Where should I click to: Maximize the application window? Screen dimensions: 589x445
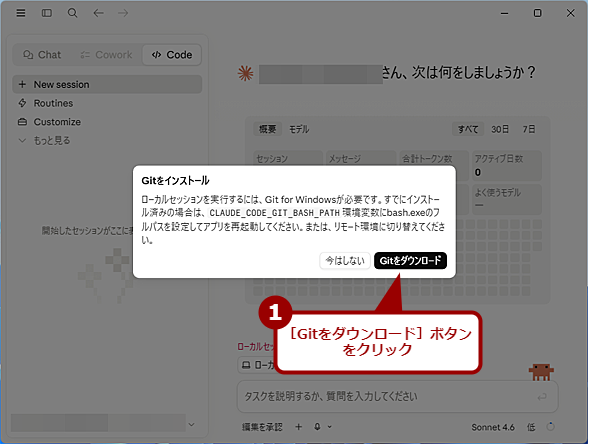tap(538, 13)
